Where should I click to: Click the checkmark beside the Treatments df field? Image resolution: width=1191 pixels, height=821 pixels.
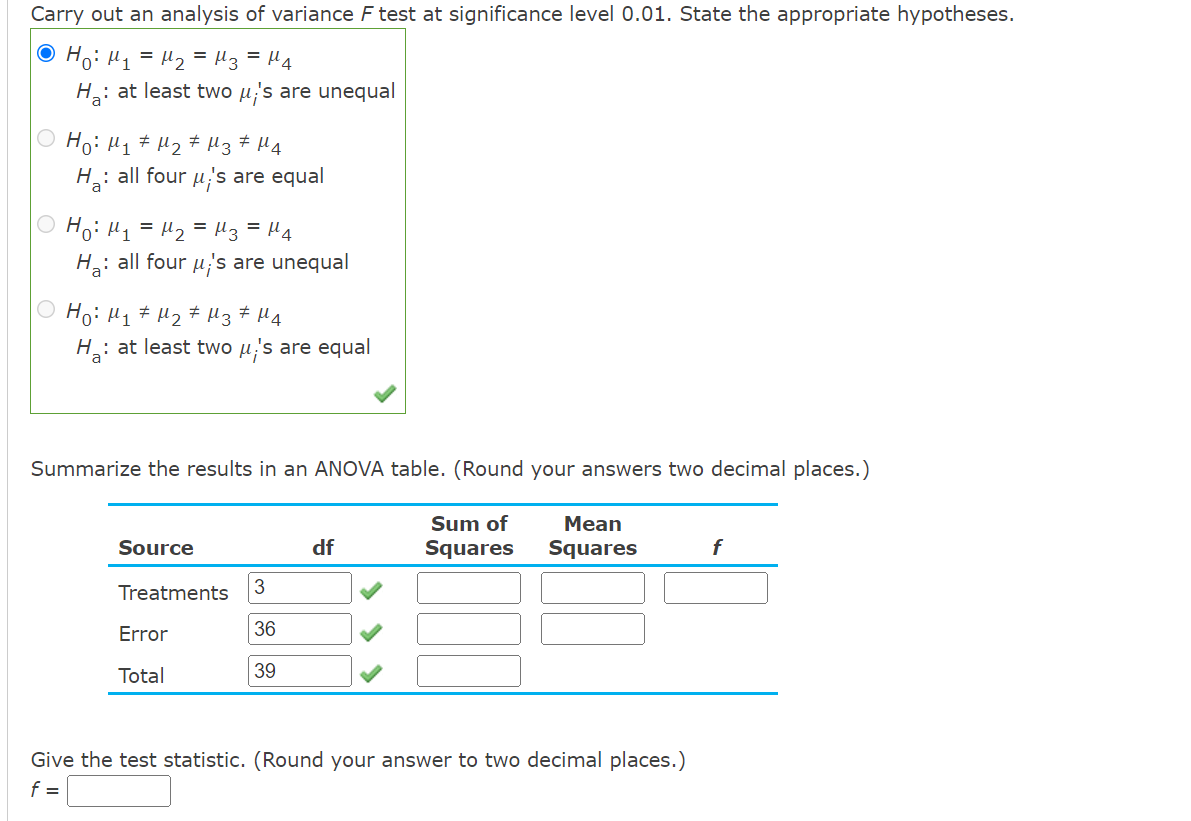(x=371, y=588)
